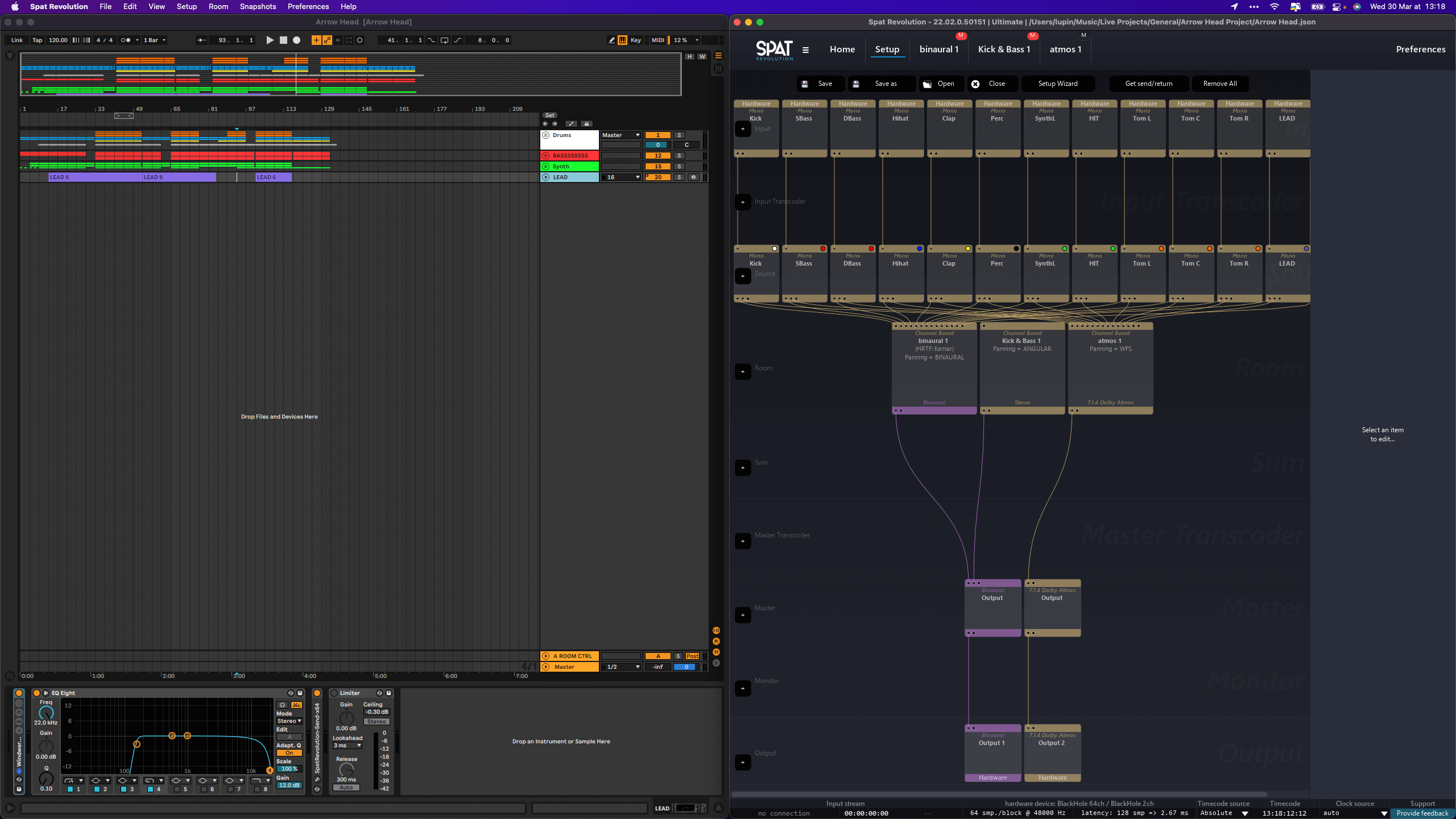
Task: Turn off Adaptive Q On button
Action: [x=289, y=752]
